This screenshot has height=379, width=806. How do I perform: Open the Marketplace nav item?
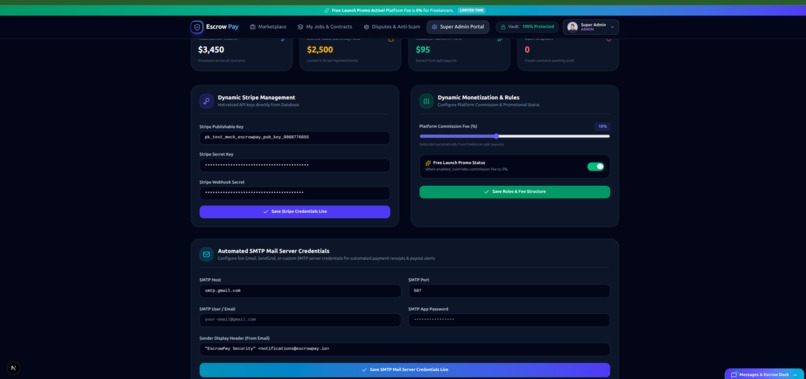pos(268,27)
